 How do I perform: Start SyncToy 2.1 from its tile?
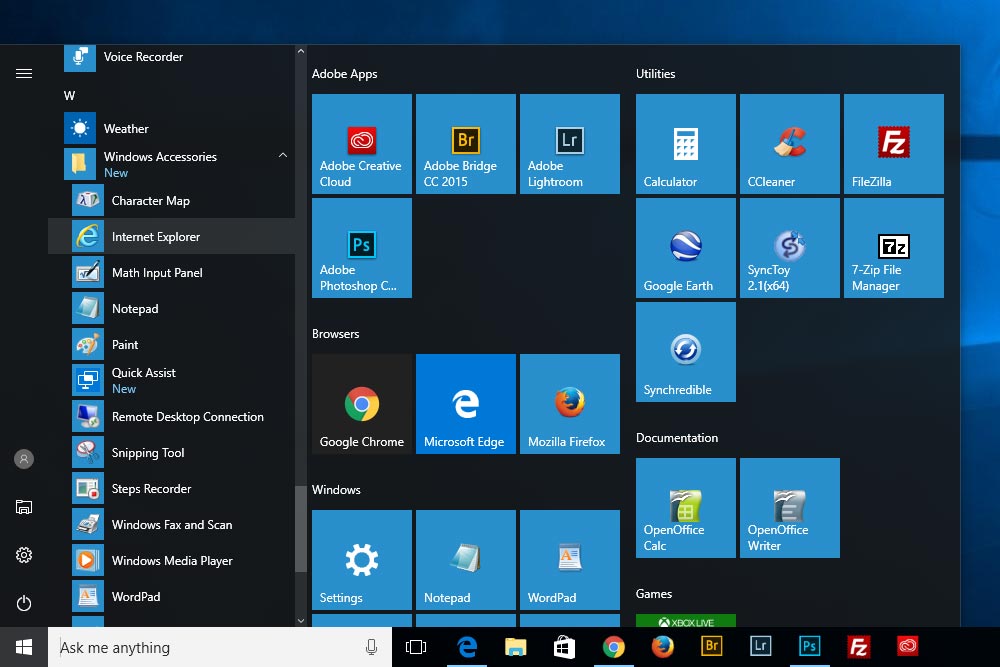click(789, 247)
